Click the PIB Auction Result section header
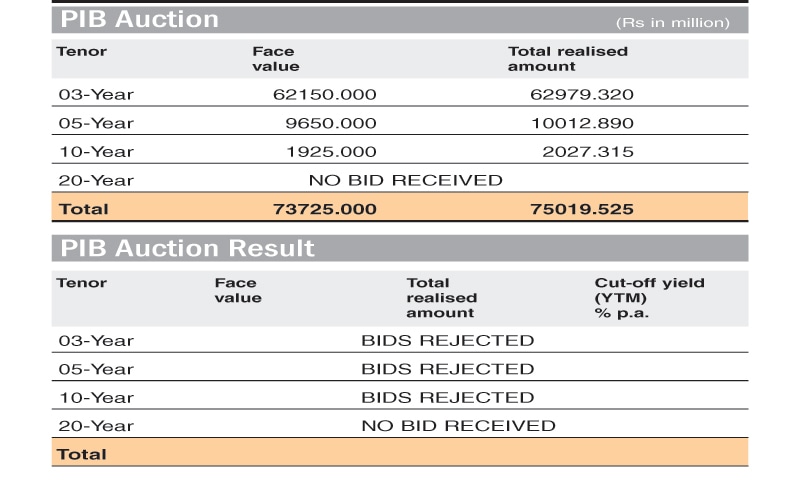This screenshot has width=800, height=480. click(x=187, y=248)
